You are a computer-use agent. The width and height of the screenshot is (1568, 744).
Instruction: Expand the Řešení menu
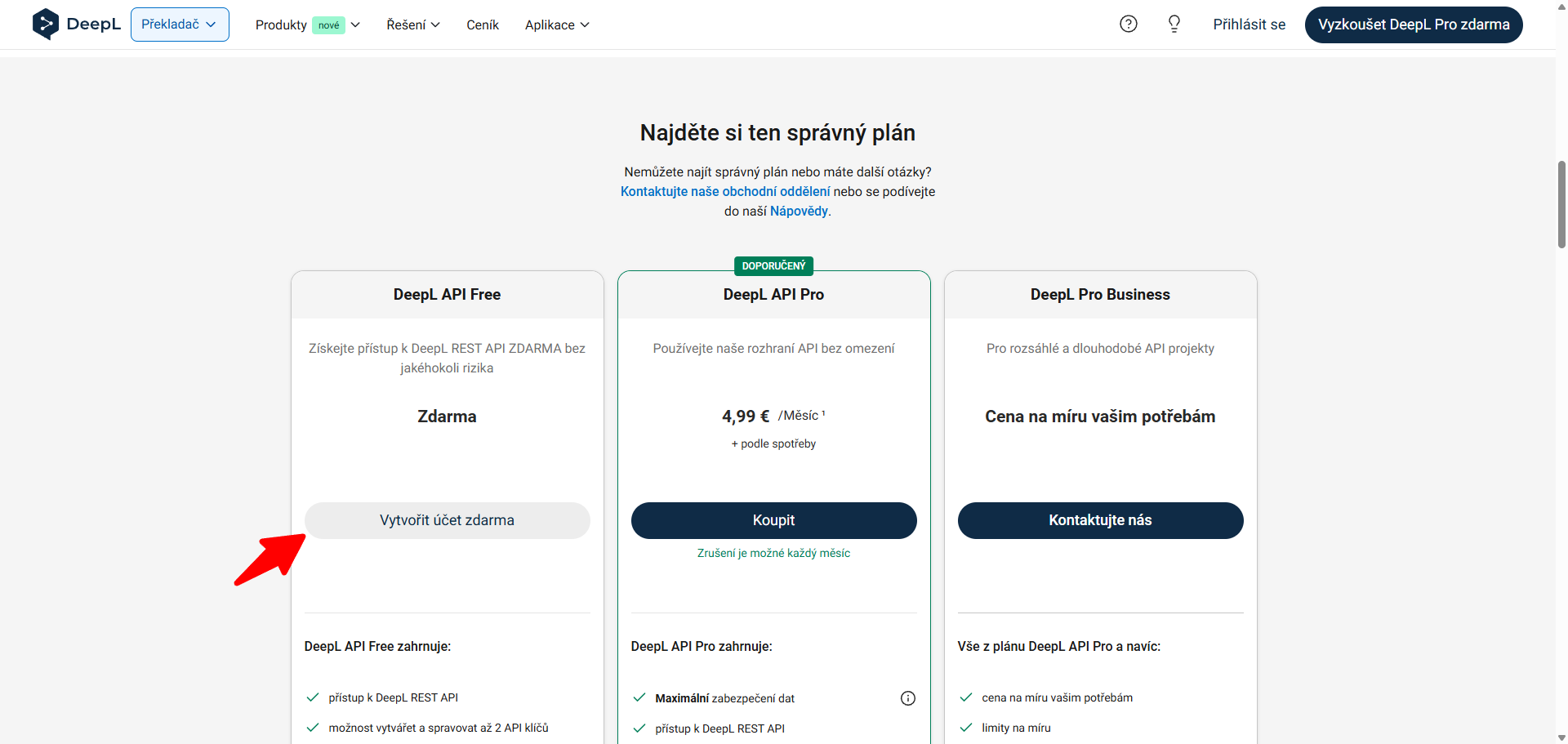click(413, 25)
